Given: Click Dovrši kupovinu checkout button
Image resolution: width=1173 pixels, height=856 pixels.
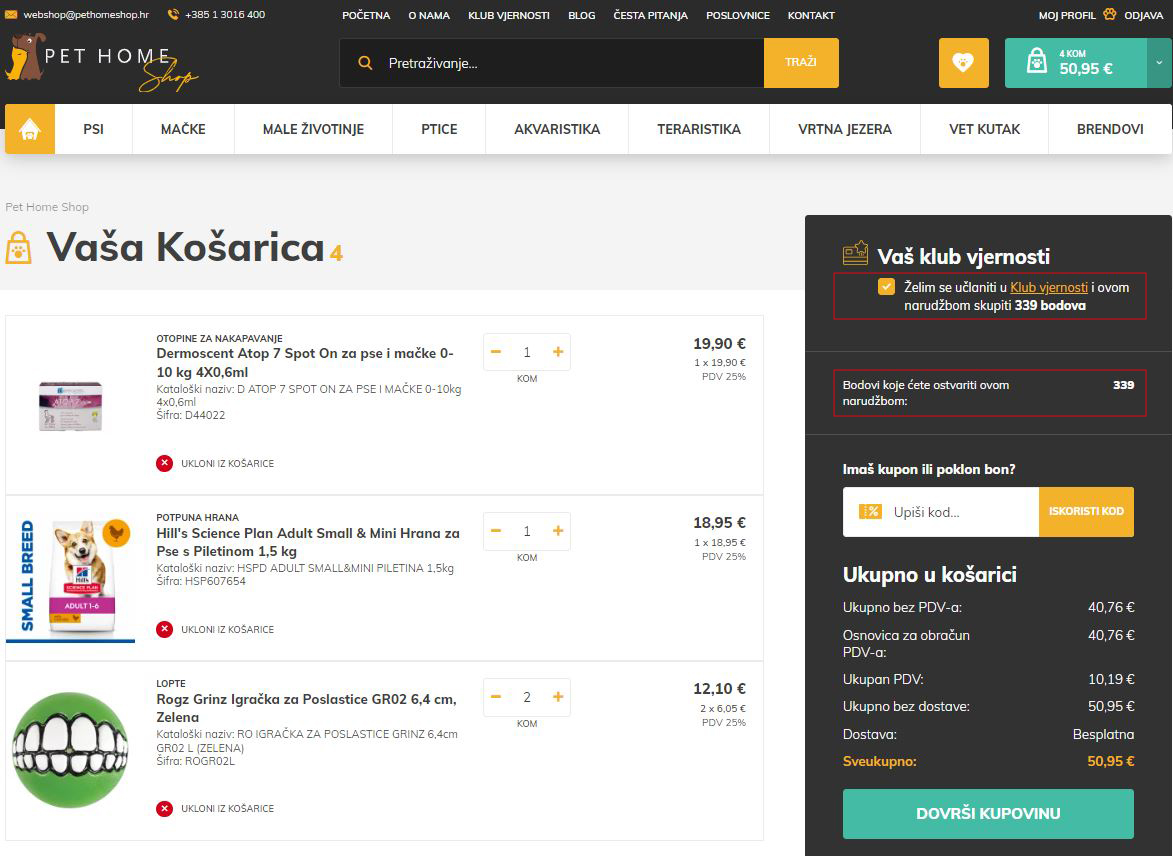Looking at the screenshot, I should pyautogui.click(x=988, y=813).
